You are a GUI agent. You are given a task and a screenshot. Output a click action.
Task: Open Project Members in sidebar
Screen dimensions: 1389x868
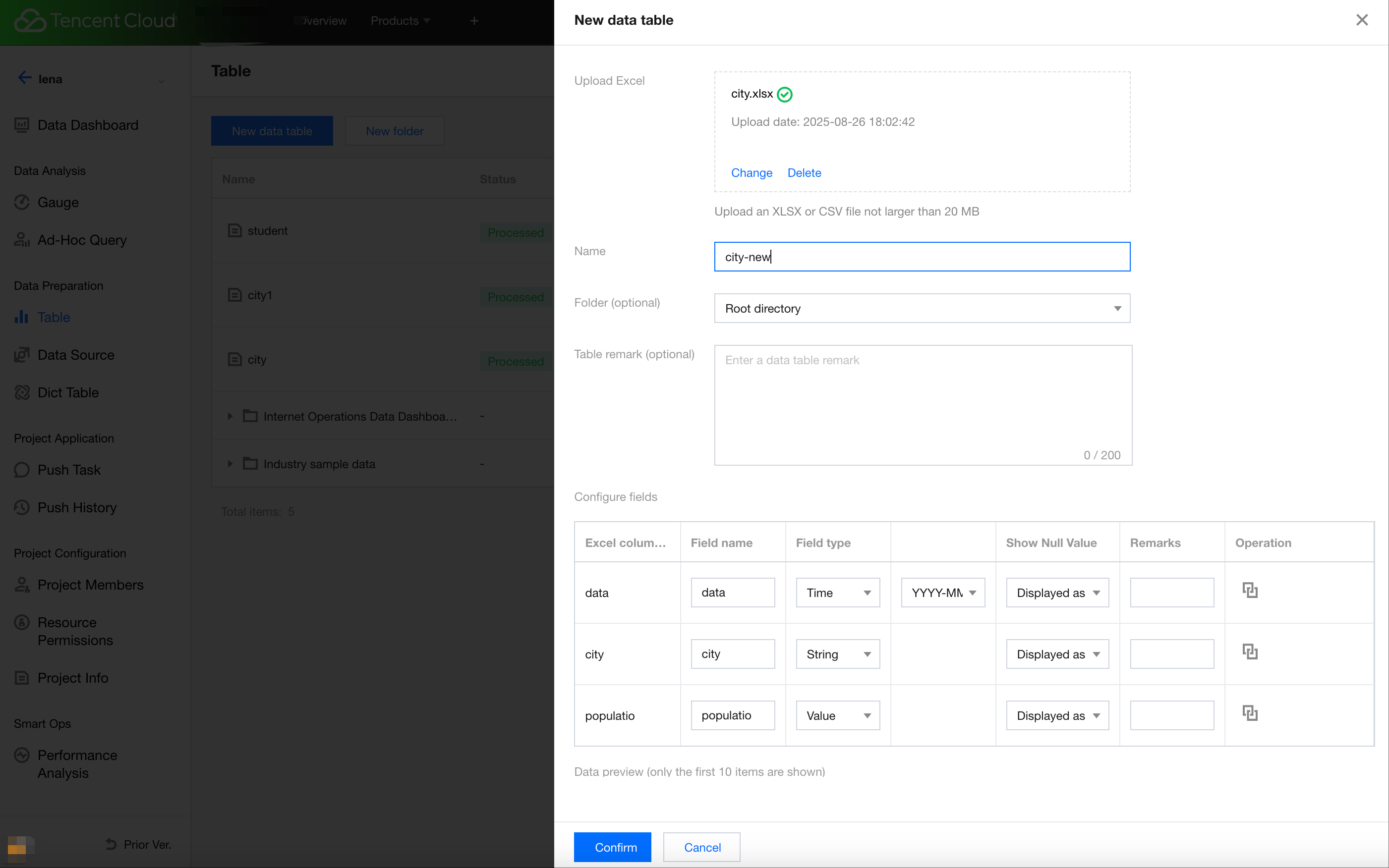90,585
